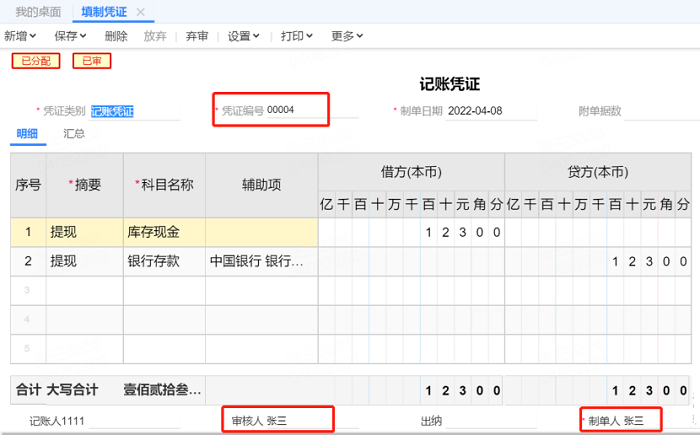
Task: Open the 打印 menu
Action: [296, 36]
